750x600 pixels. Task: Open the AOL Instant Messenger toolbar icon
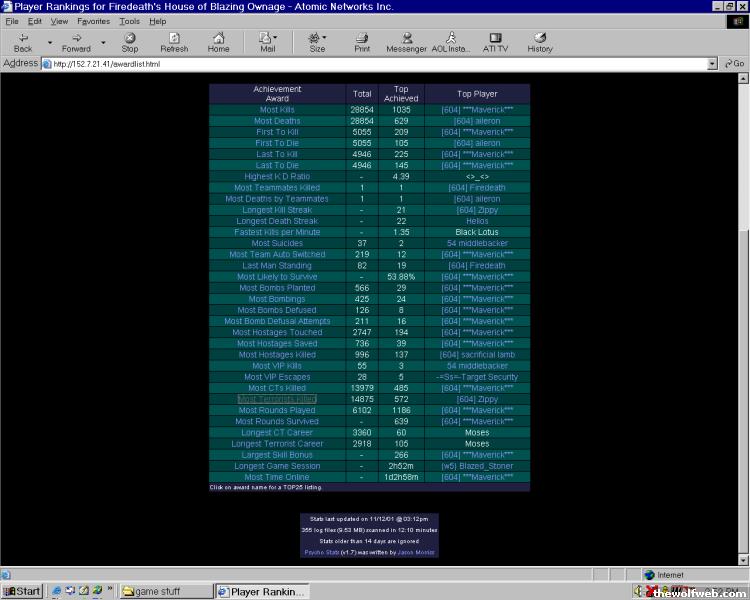[452, 42]
